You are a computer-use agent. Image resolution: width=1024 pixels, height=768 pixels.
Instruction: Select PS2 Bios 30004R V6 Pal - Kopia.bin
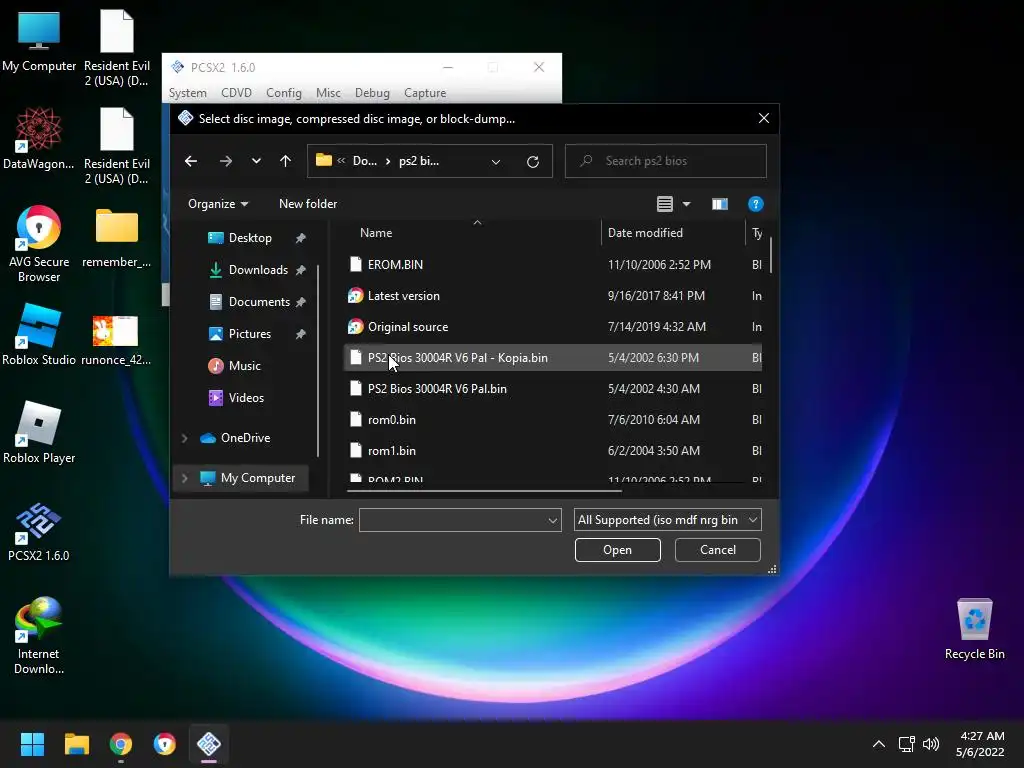[552, 358]
